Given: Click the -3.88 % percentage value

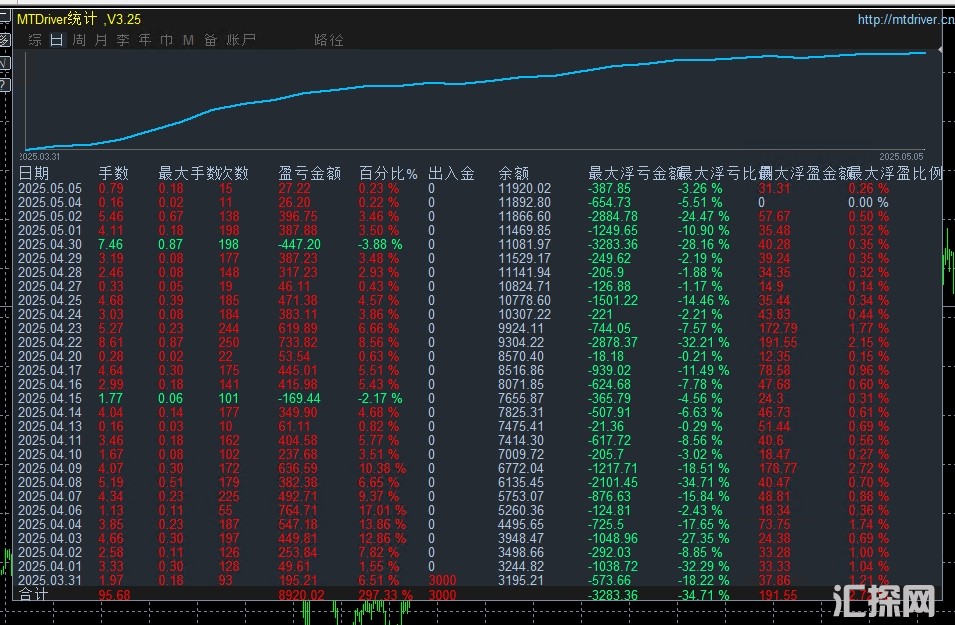Looking at the screenshot, I should pyautogui.click(x=380, y=244).
